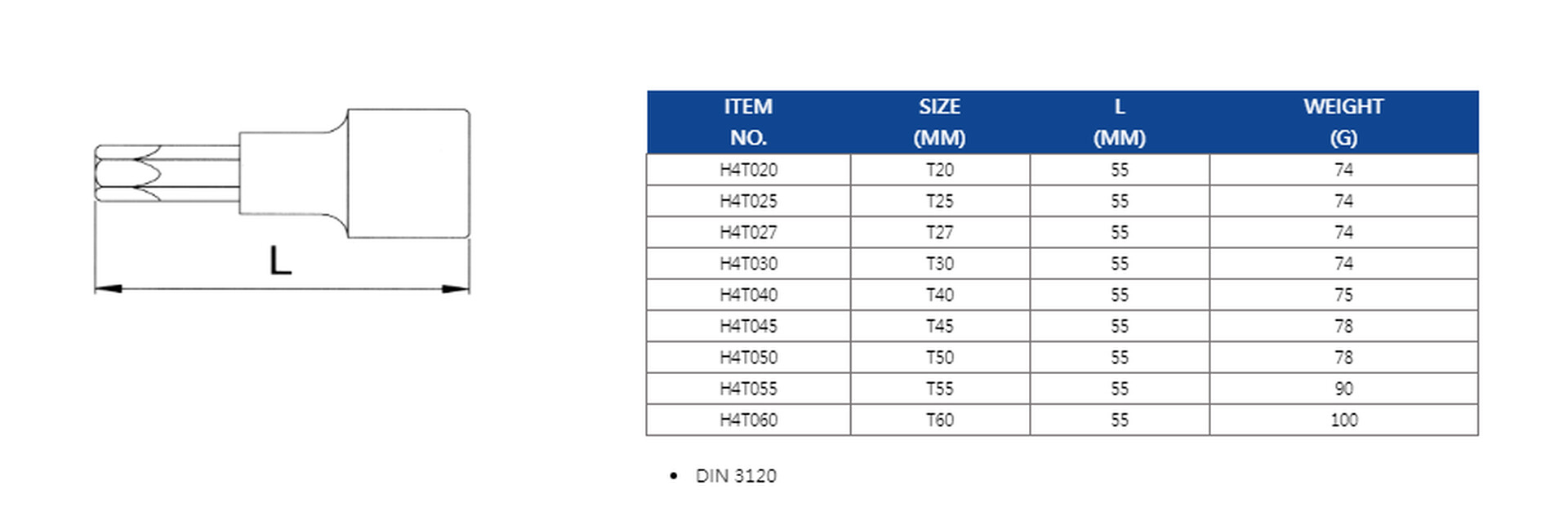This screenshot has width=1568, height=530.
Task: Click the T60 size cell
Action: coord(939,421)
